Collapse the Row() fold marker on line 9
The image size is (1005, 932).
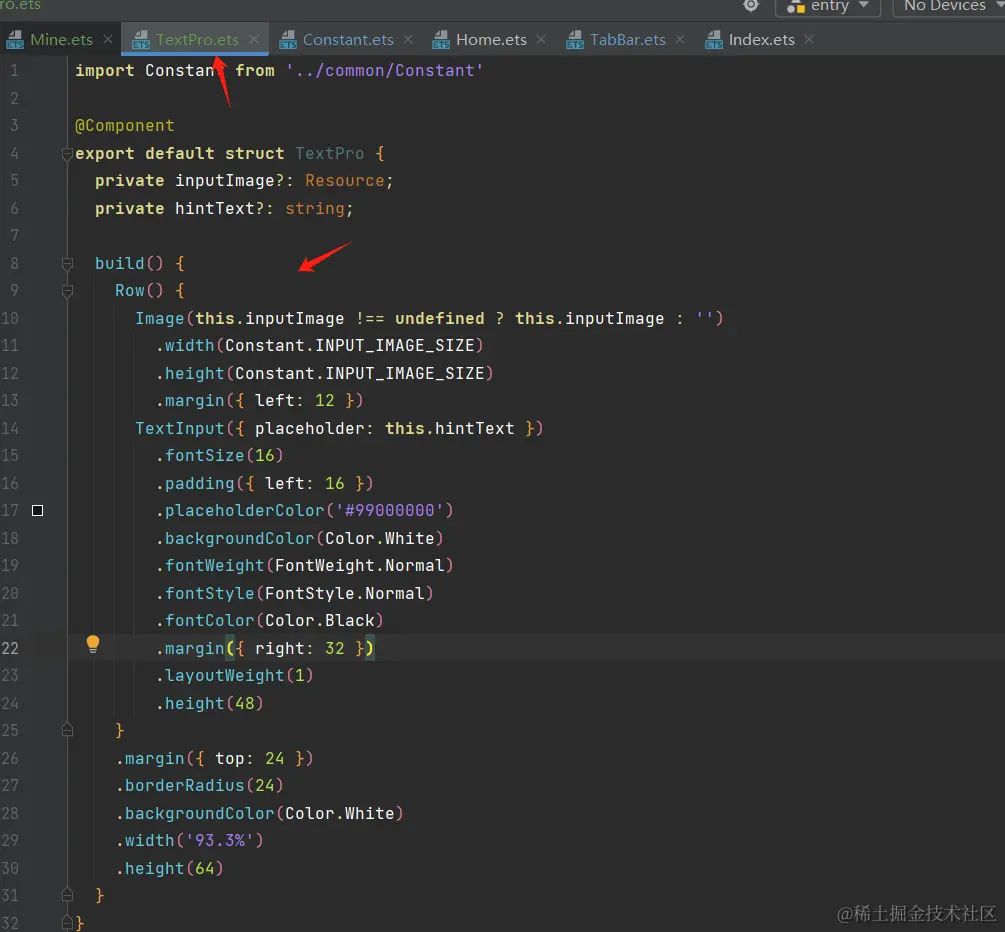point(67,291)
